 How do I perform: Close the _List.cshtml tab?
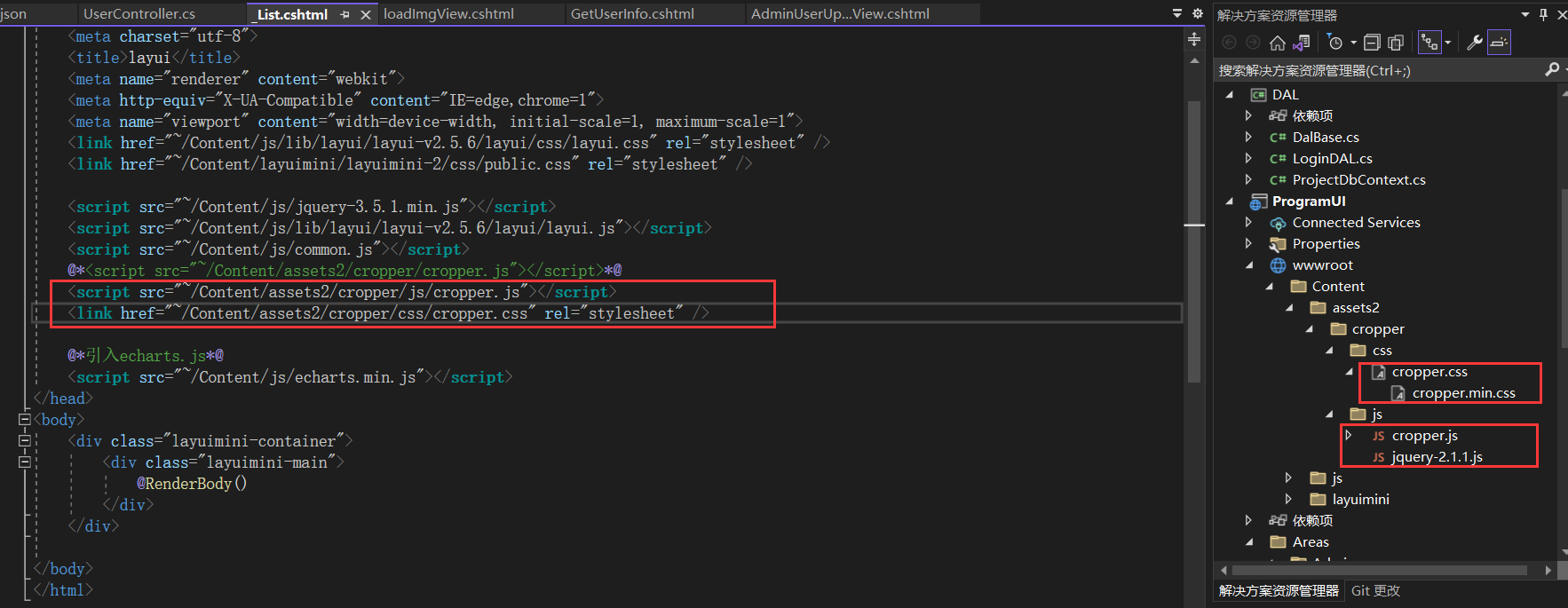365,15
